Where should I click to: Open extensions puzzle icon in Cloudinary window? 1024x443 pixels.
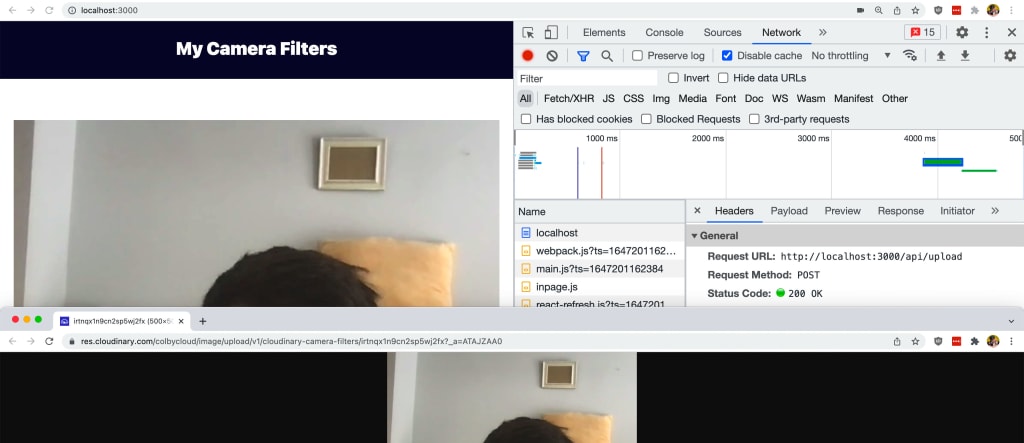pos(975,341)
